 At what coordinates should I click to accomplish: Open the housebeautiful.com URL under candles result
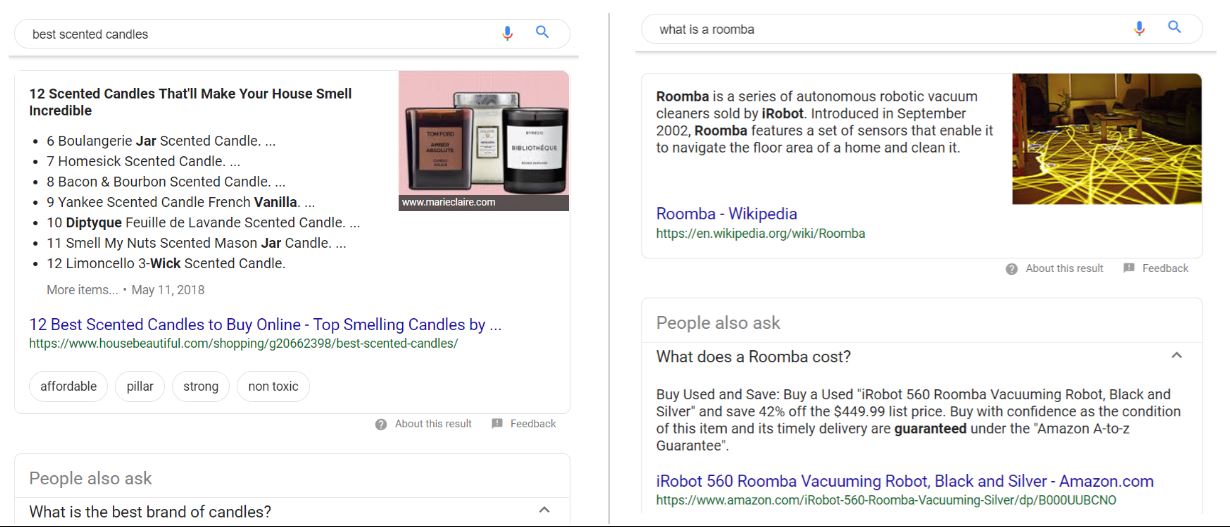click(x=243, y=343)
